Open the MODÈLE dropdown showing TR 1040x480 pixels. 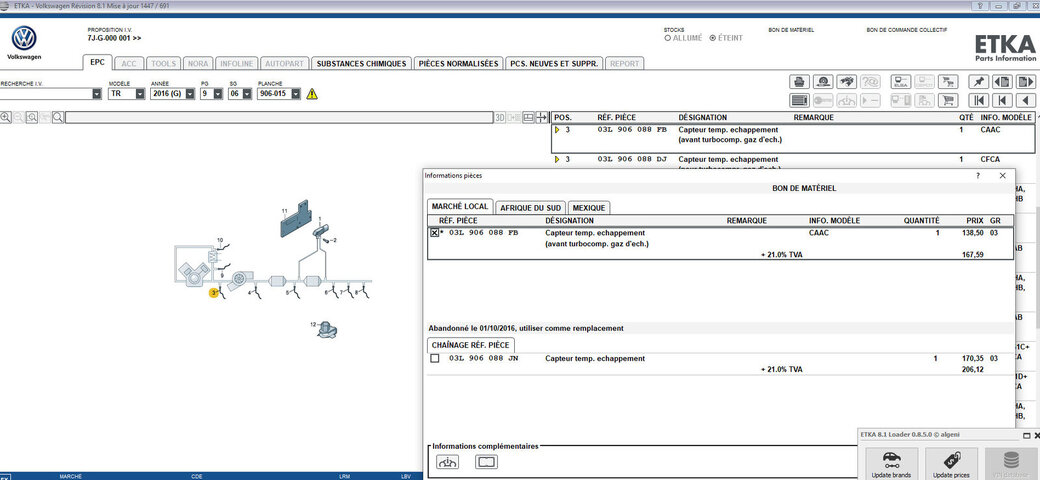coord(140,94)
